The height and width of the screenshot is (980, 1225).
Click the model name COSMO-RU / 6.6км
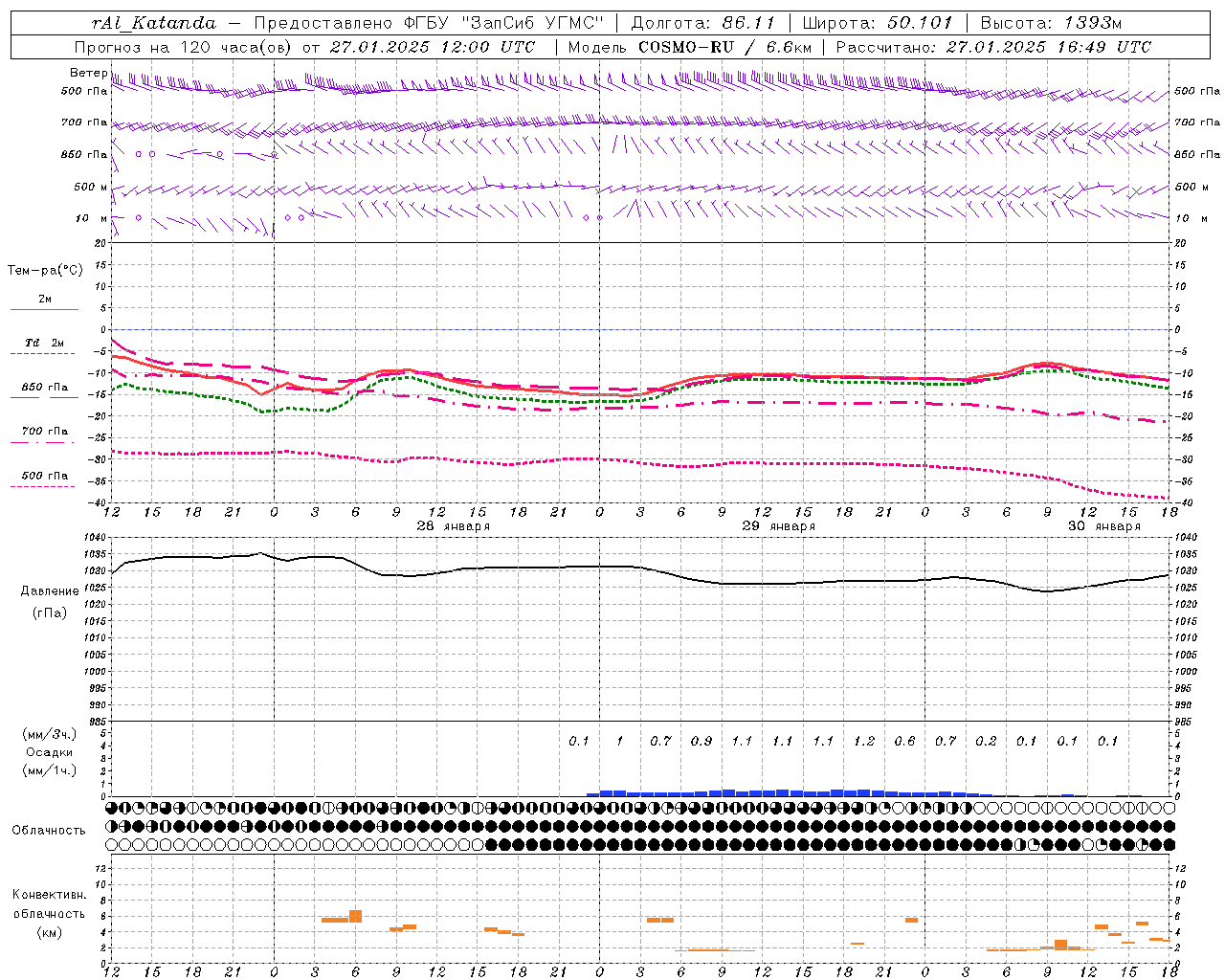click(x=725, y=47)
